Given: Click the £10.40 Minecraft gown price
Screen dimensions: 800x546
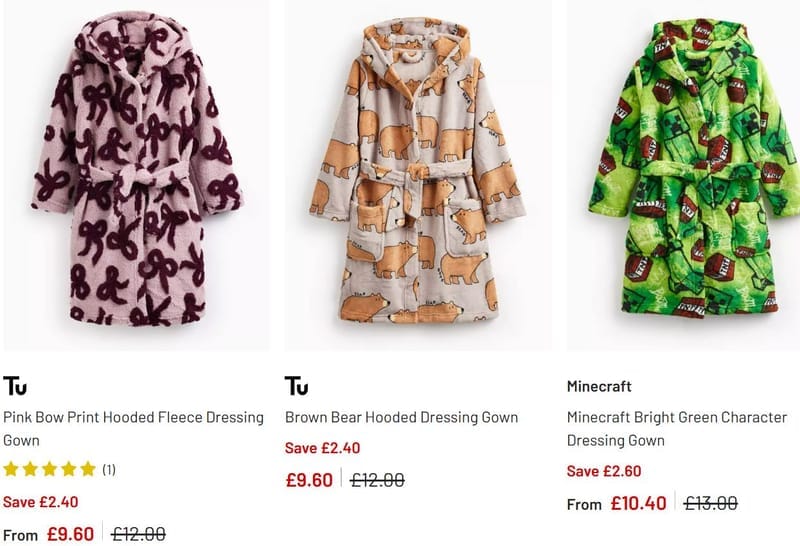Looking at the screenshot, I should pos(638,504).
